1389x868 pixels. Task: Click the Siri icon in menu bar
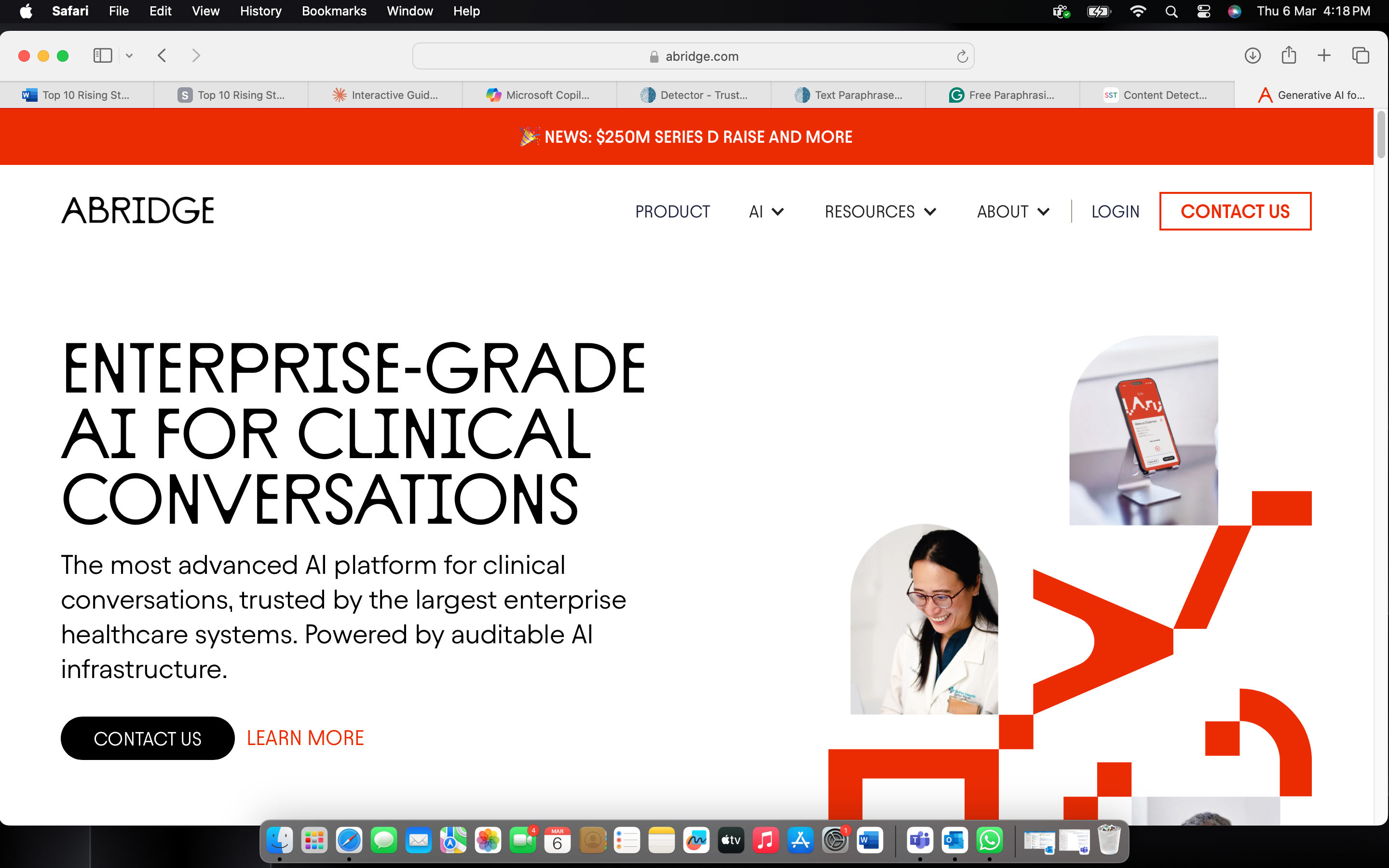point(1235,12)
